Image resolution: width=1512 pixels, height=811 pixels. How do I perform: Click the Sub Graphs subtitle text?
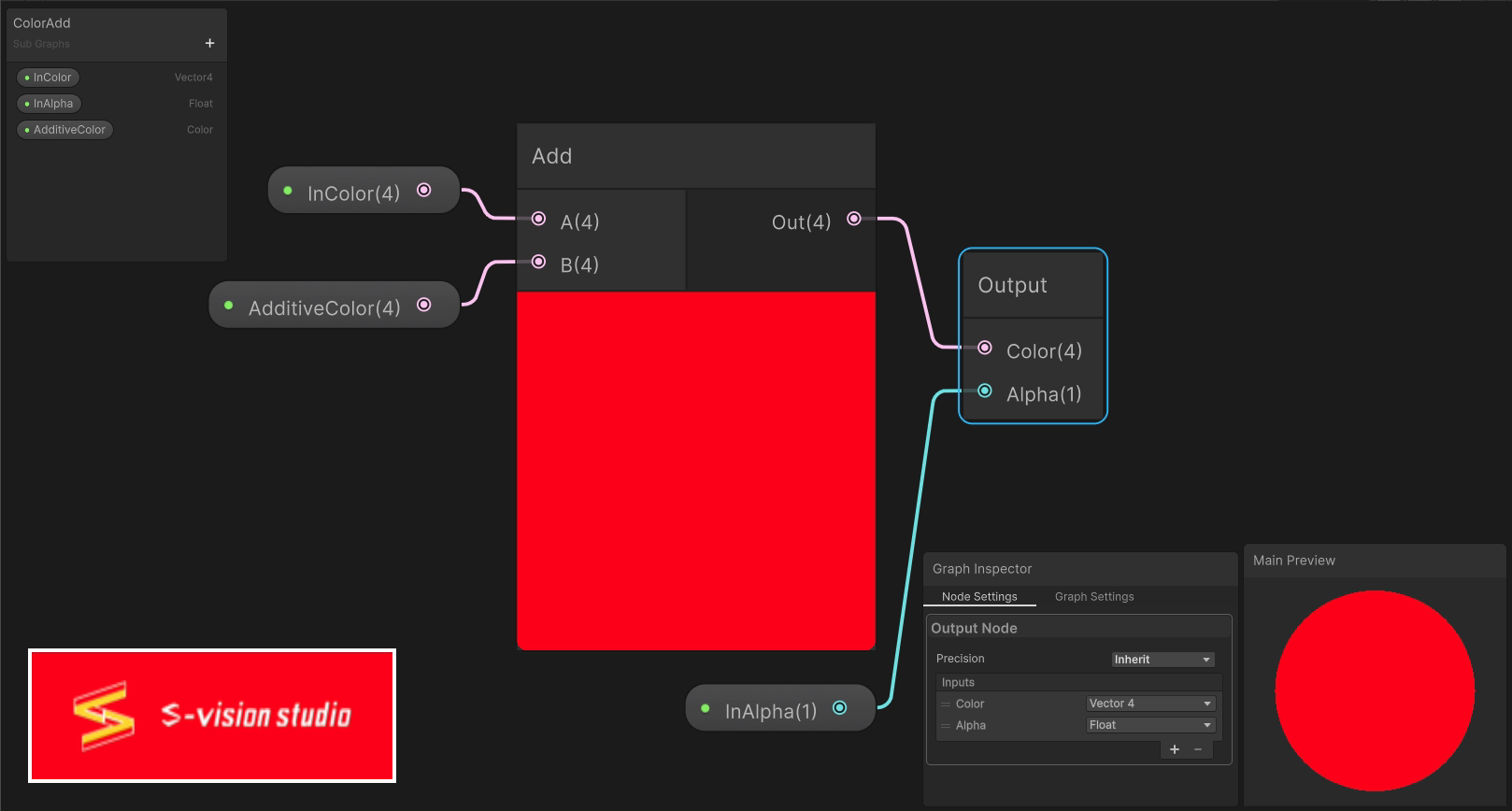pos(41,44)
